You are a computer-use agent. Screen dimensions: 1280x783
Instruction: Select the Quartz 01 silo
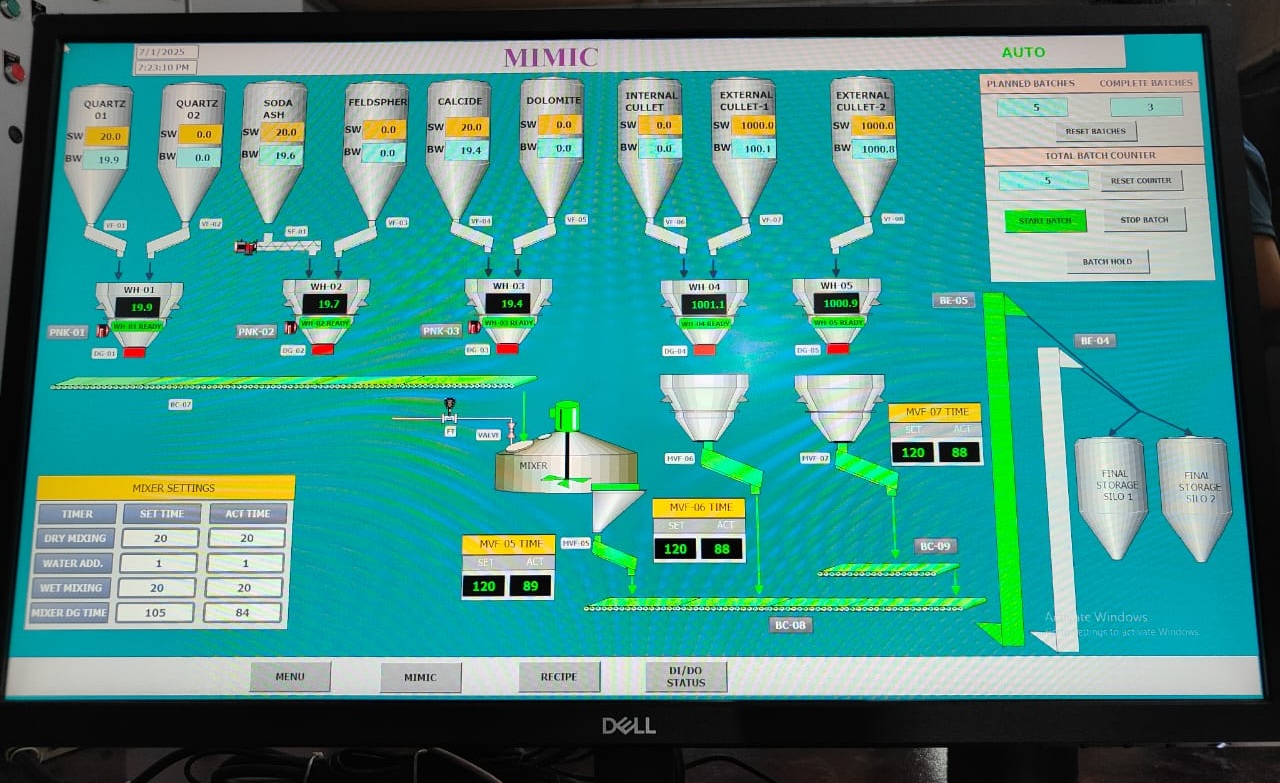(x=97, y=150)
